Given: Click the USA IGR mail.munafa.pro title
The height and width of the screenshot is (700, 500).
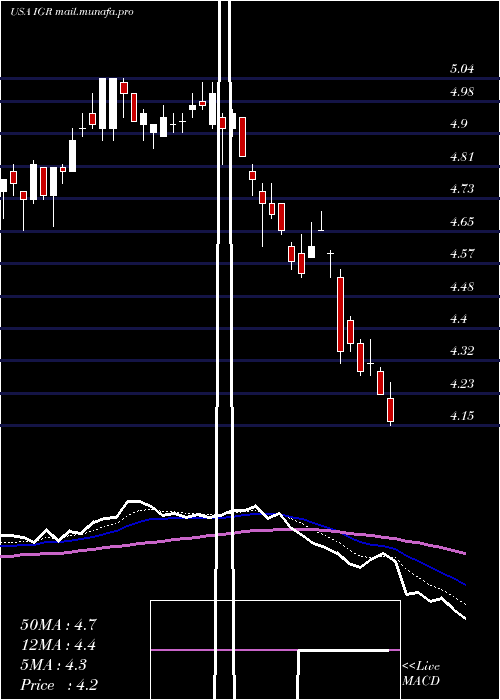Looking at the screenshot, I should [x=71, y=12].
